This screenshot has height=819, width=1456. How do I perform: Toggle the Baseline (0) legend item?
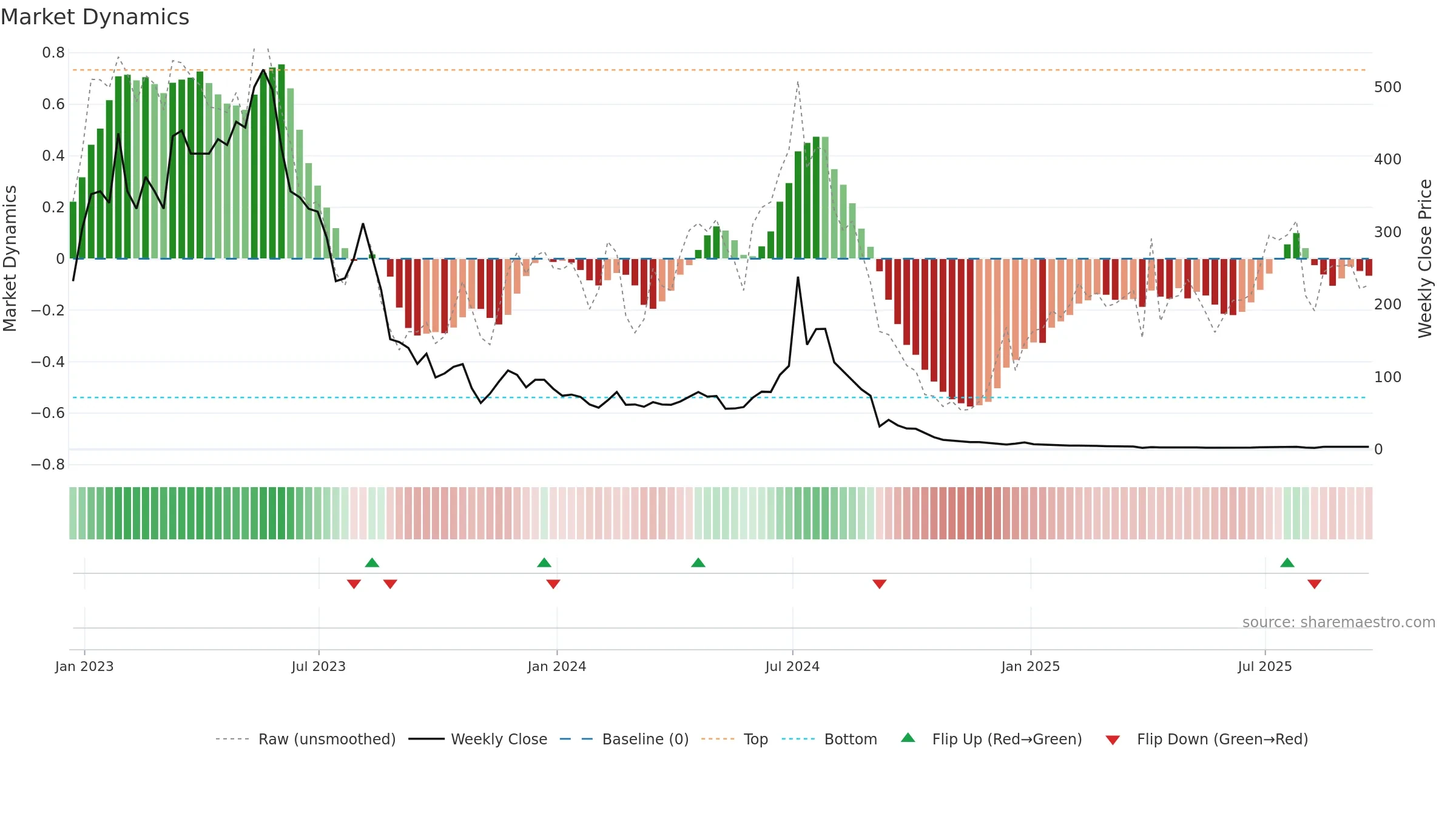(x=624, y=739)
